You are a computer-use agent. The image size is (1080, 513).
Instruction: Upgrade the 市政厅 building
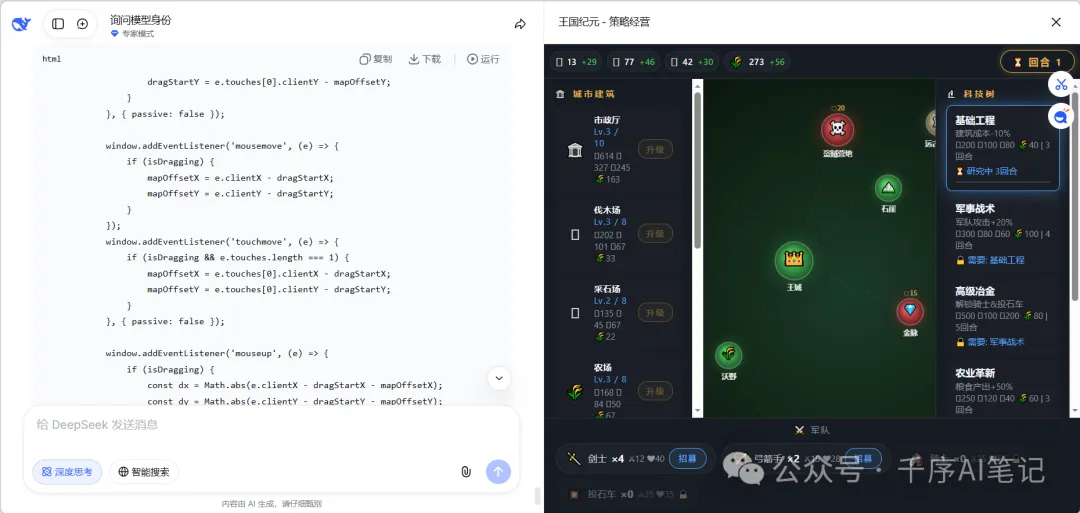(x=655, y=149)
